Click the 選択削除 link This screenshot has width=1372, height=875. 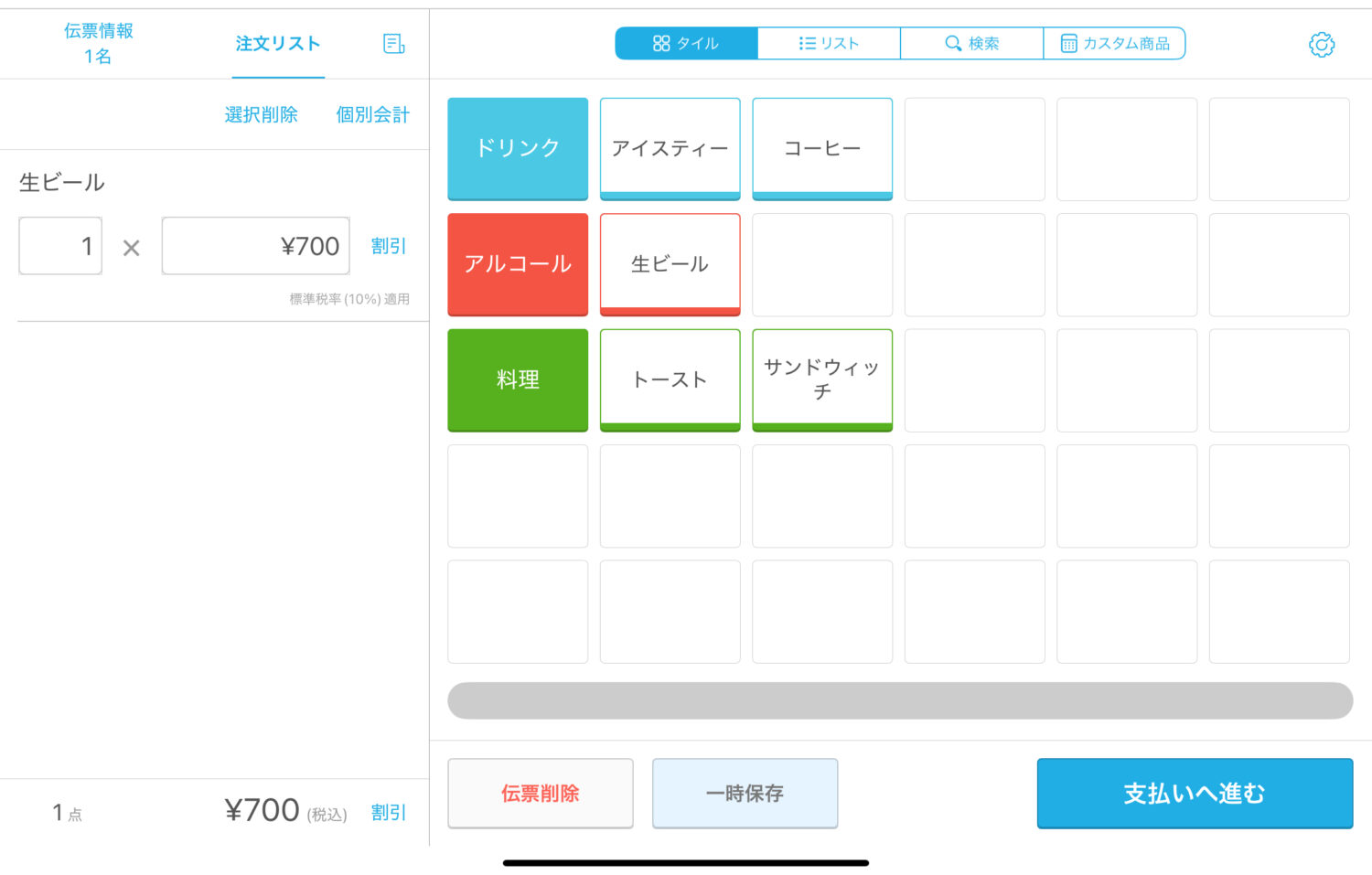(x=262, y=114)
